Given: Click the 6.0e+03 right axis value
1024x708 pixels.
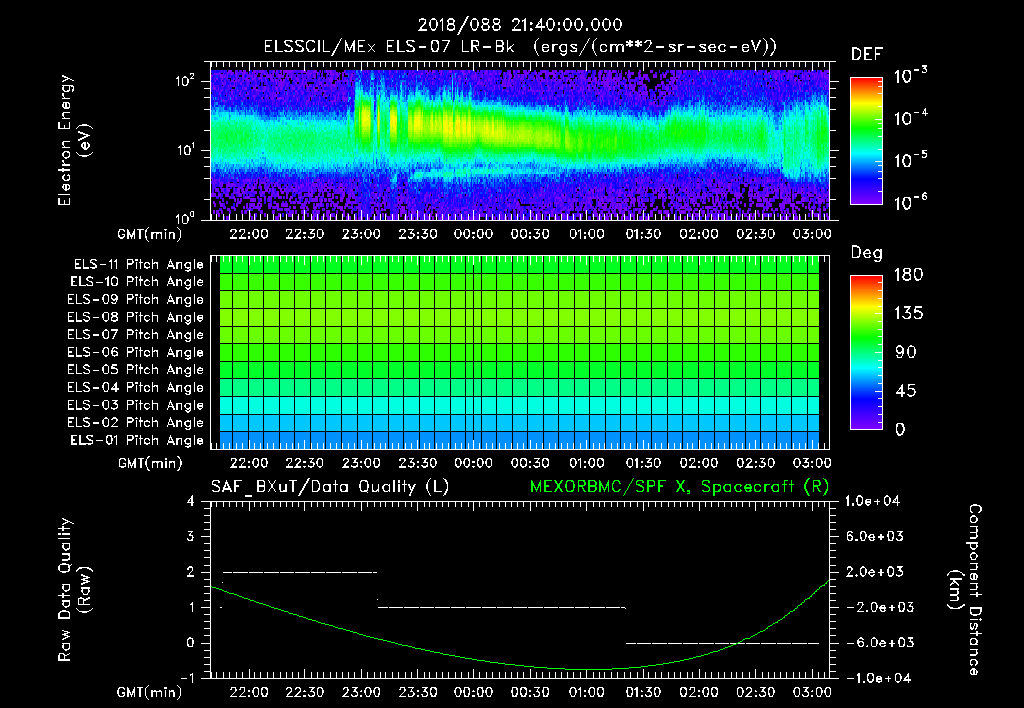Looking at the screenshot, I should (x=874, y=537).
